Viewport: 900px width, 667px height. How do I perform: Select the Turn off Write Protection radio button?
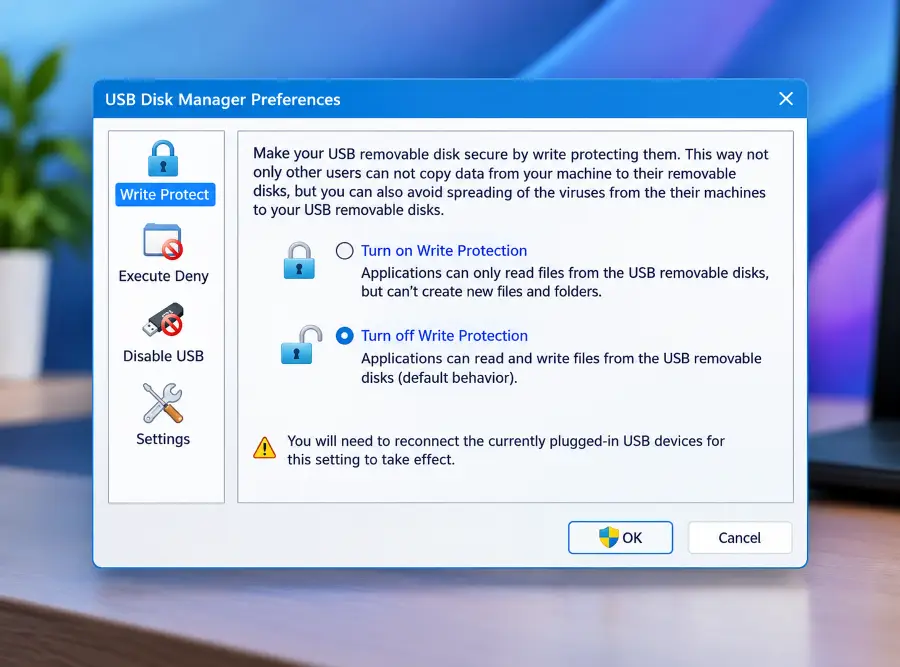point(344,336)
